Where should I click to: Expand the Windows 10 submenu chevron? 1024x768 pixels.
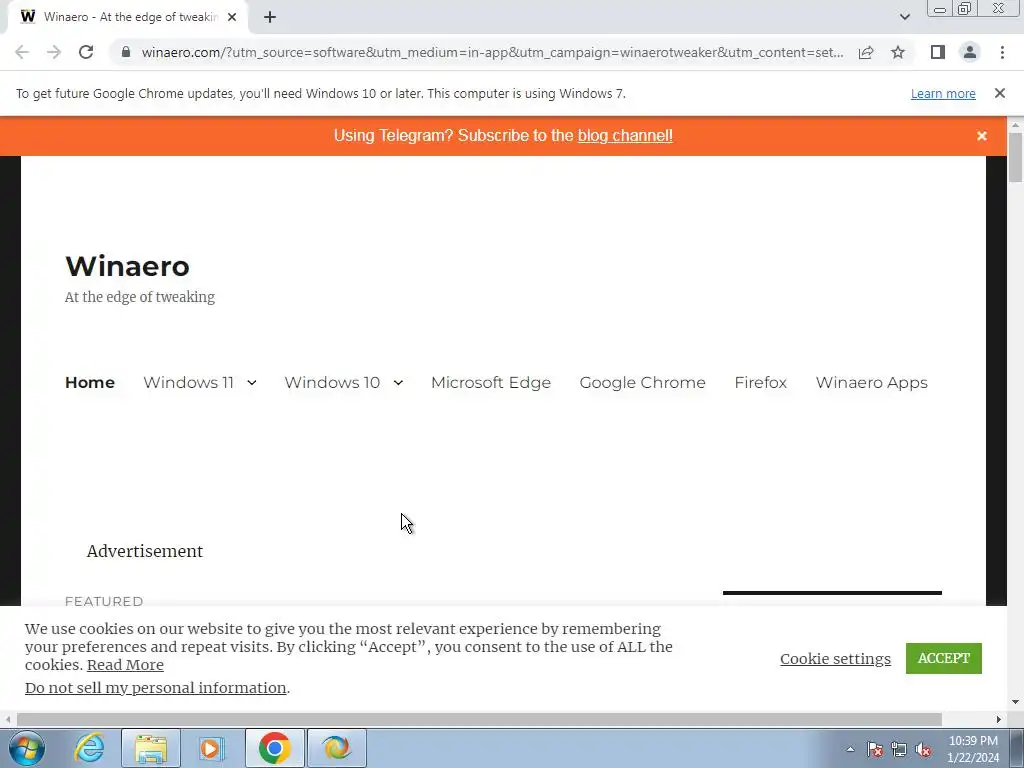tap(398, 383)
